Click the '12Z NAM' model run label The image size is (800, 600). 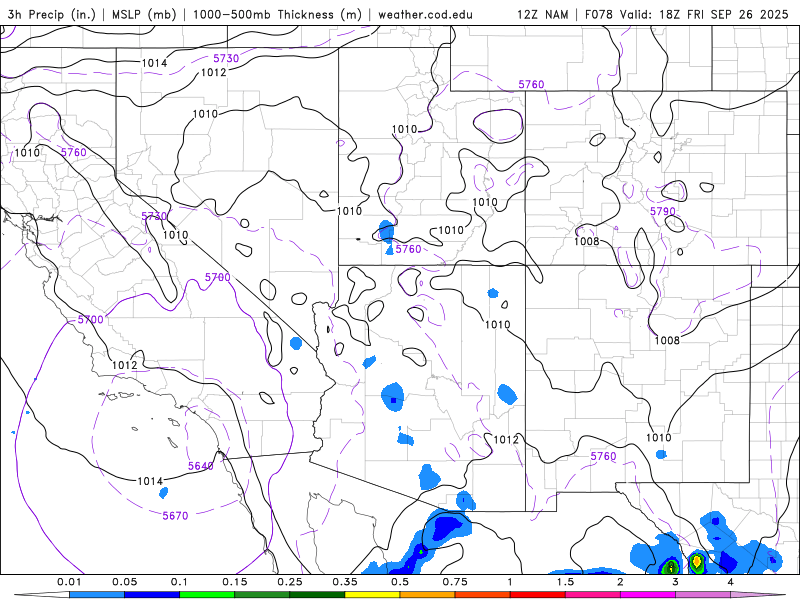[542, 14]
